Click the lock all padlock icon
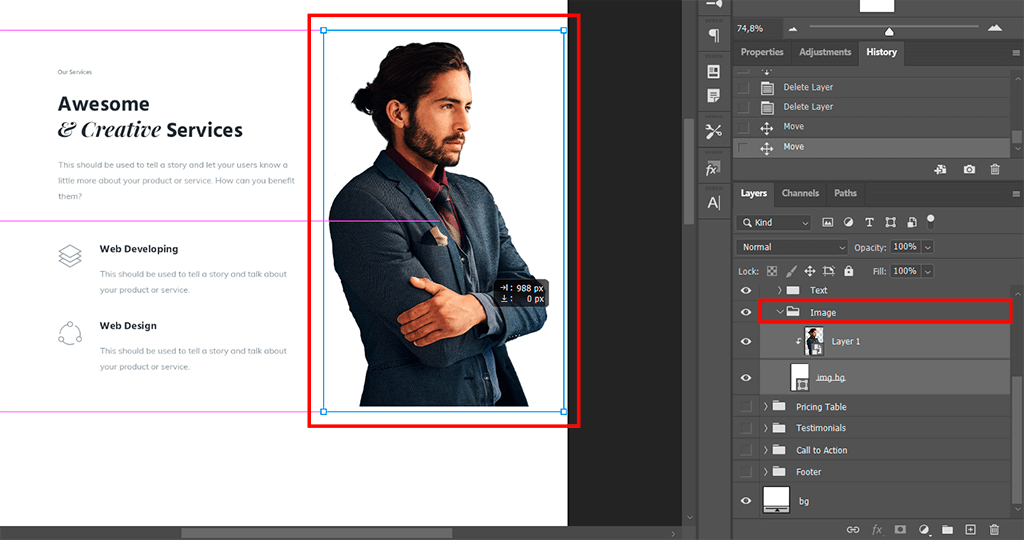The image size is (1024, 540). click(849, 271)
